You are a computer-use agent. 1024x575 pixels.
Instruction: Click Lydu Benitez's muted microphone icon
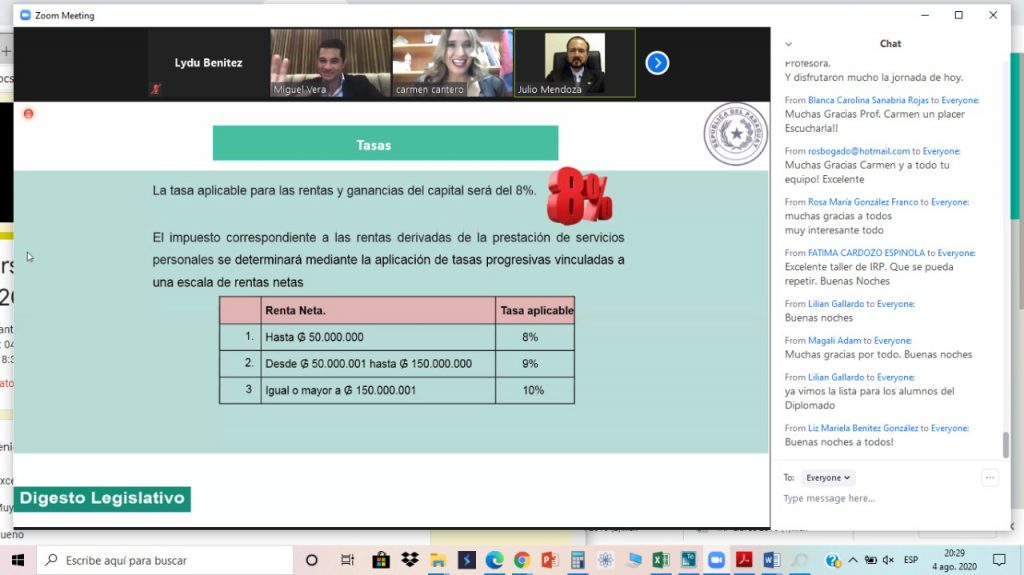click(x=155, y=89)
